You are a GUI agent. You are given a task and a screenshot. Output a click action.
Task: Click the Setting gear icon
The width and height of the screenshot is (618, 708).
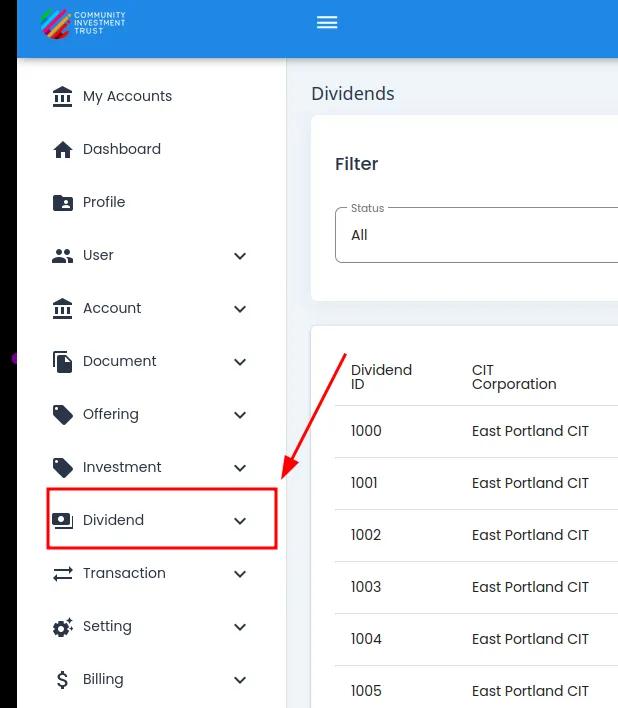click(x=62, y=627)
